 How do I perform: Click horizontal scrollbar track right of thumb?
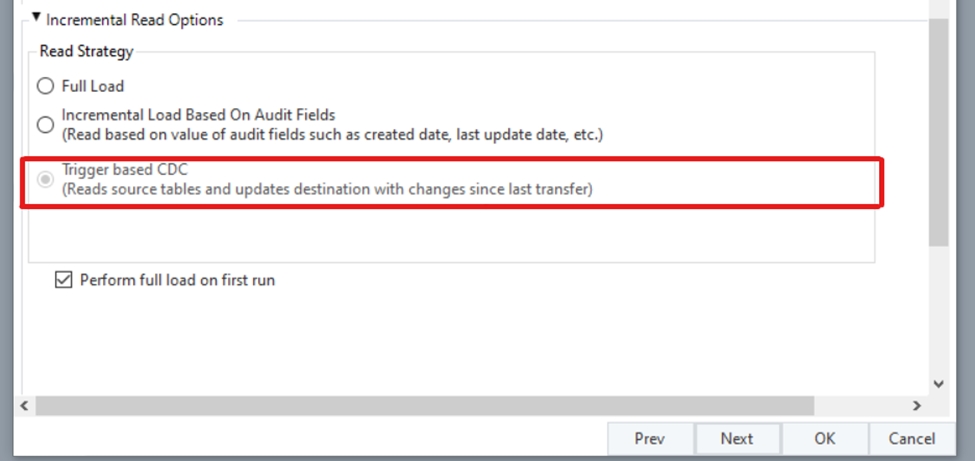(860, 406)
